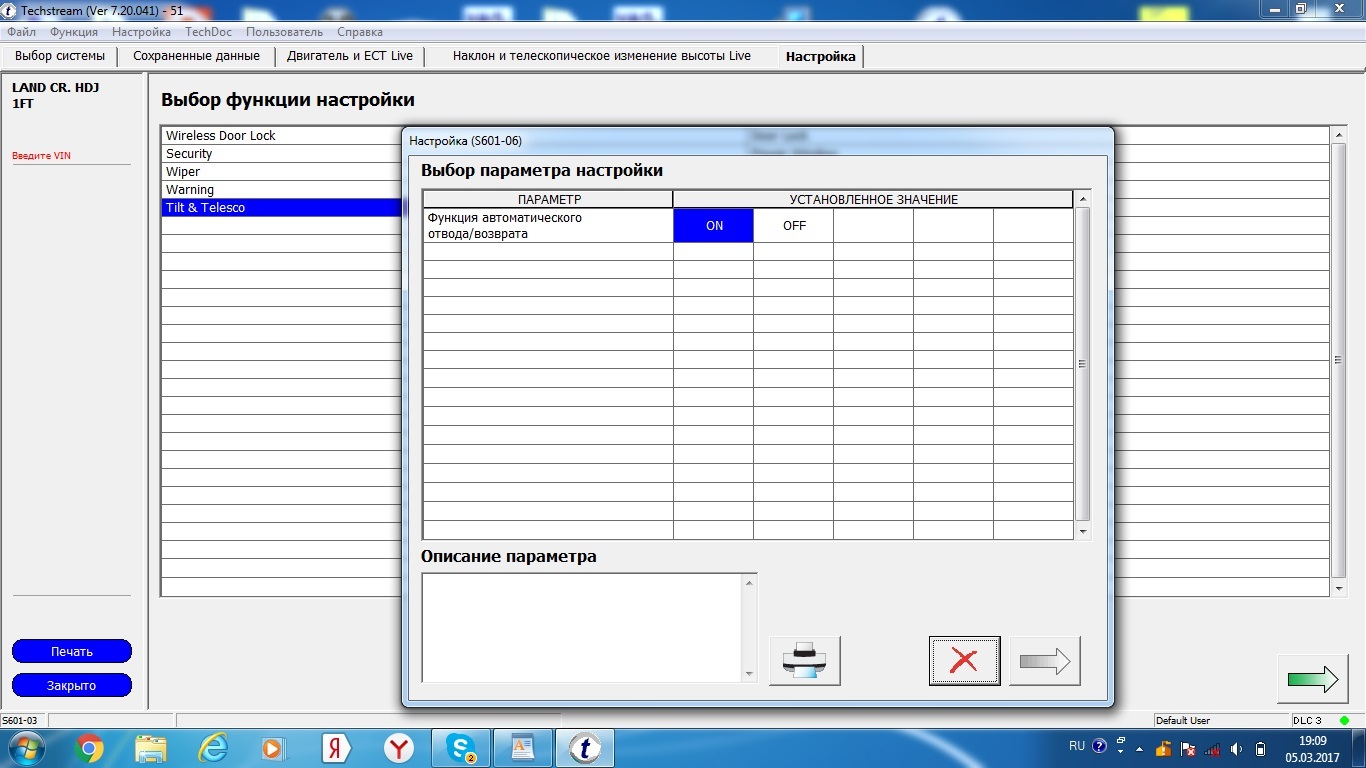
Task: Click the Печать button
Action: pos(72,652)
